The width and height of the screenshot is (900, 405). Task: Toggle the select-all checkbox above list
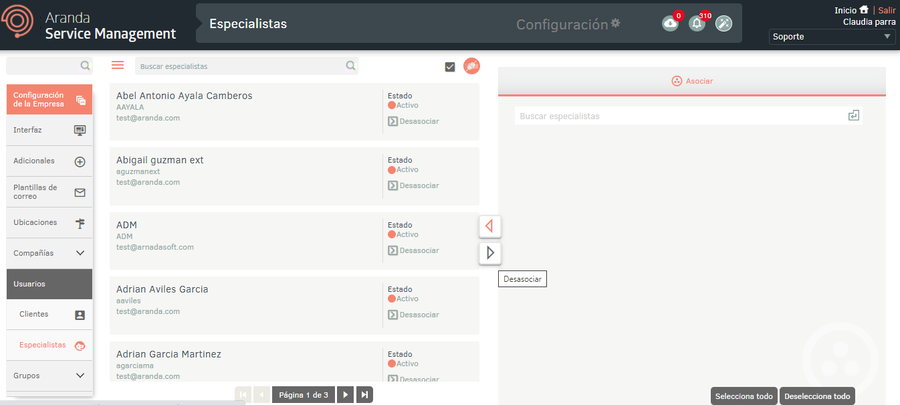click(x=450, y=67)
